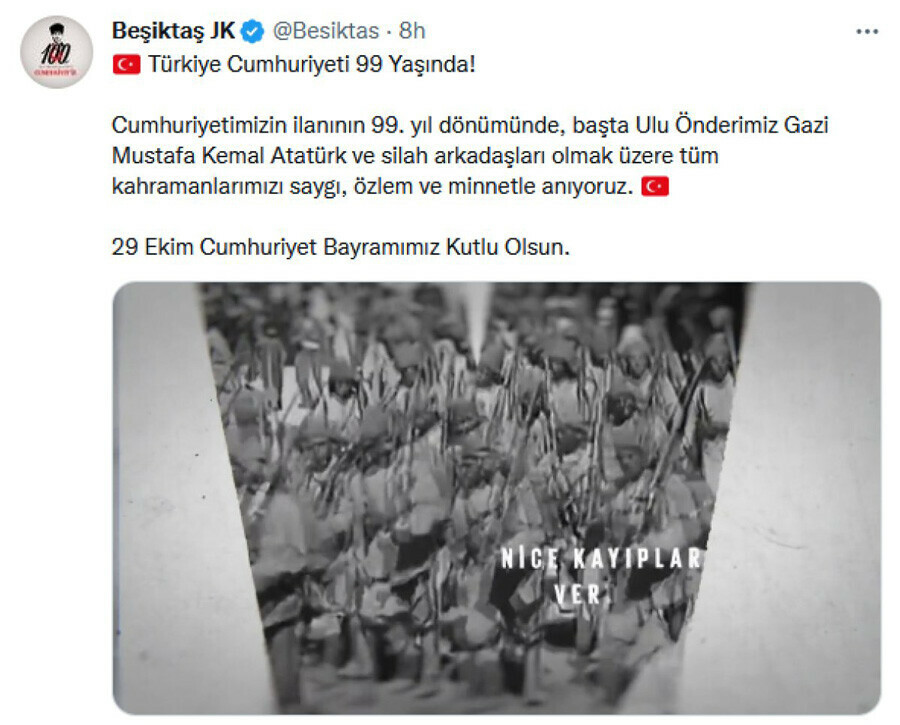
Task: Open the Beşiktaş JK display name link
Action: 173,31
